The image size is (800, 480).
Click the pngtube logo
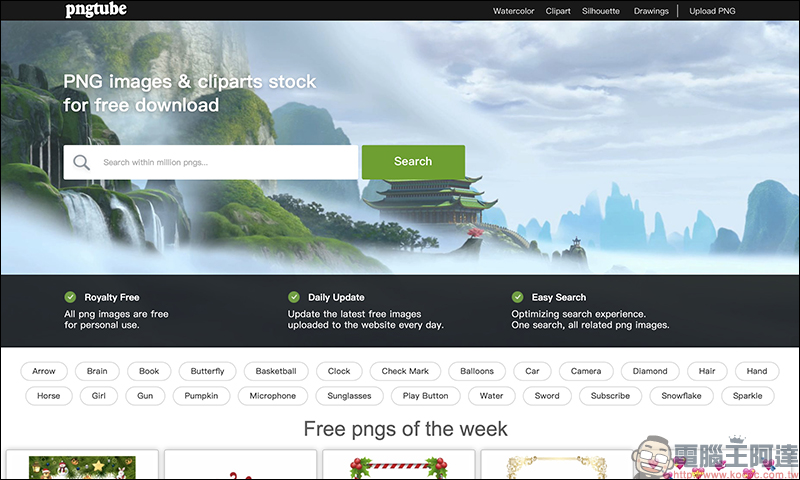coord(96,10)
